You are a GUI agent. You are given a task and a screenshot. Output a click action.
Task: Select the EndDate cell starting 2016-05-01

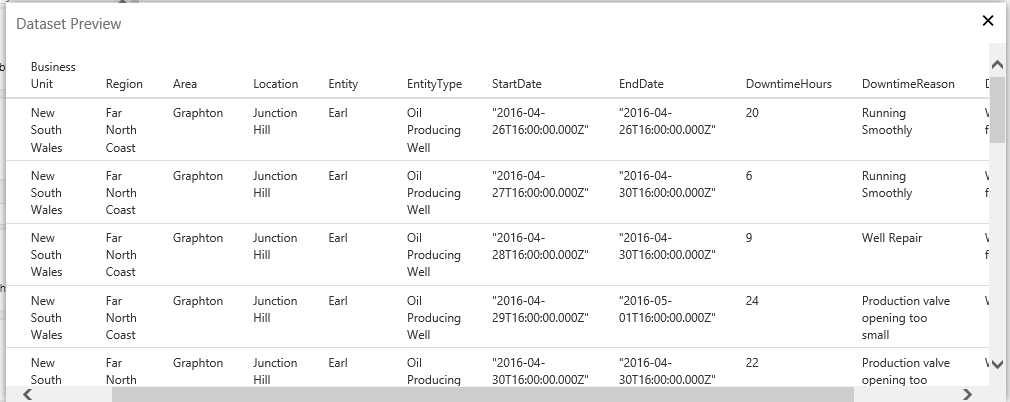tap(666, 309)
